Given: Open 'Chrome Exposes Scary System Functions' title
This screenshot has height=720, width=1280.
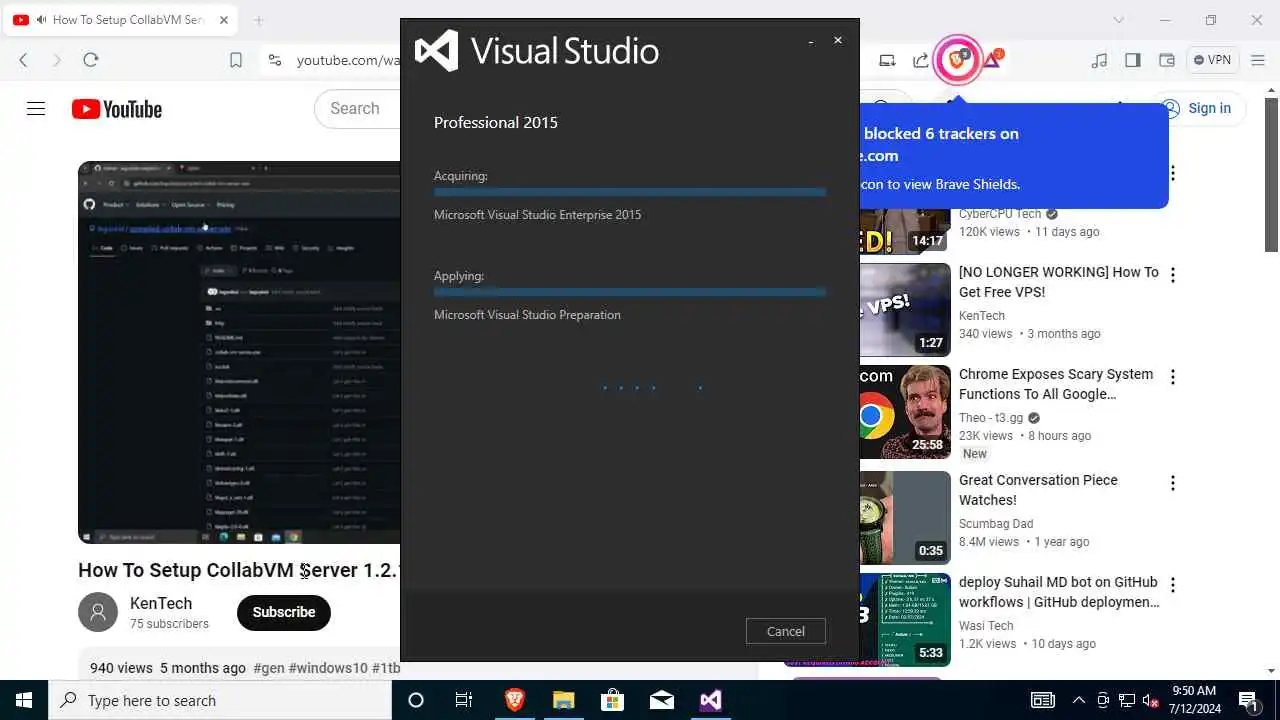Looking at the screenshot, I should coord(1056,384).
